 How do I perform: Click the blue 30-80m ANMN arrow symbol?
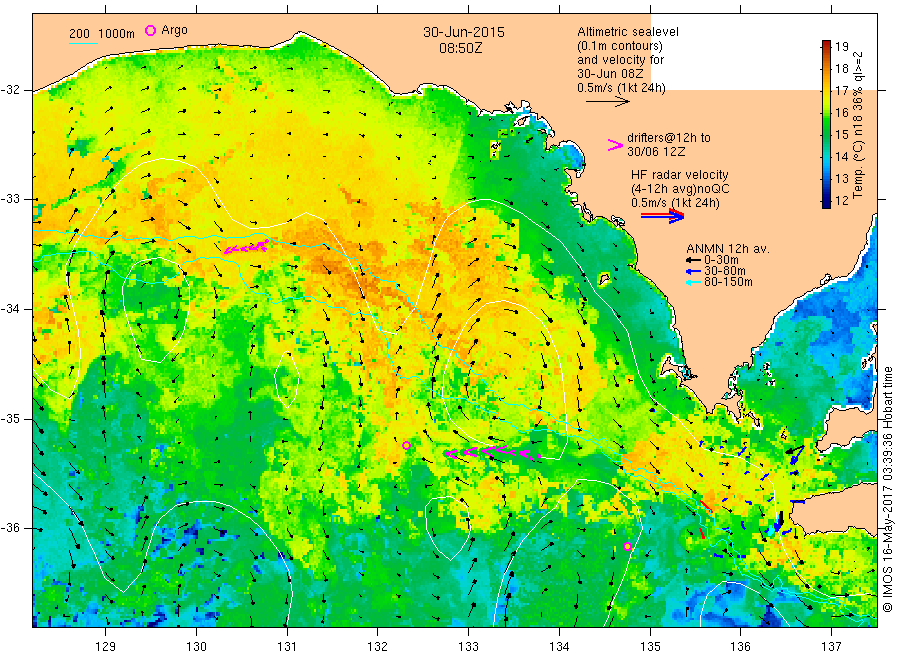tap(693, 271)
